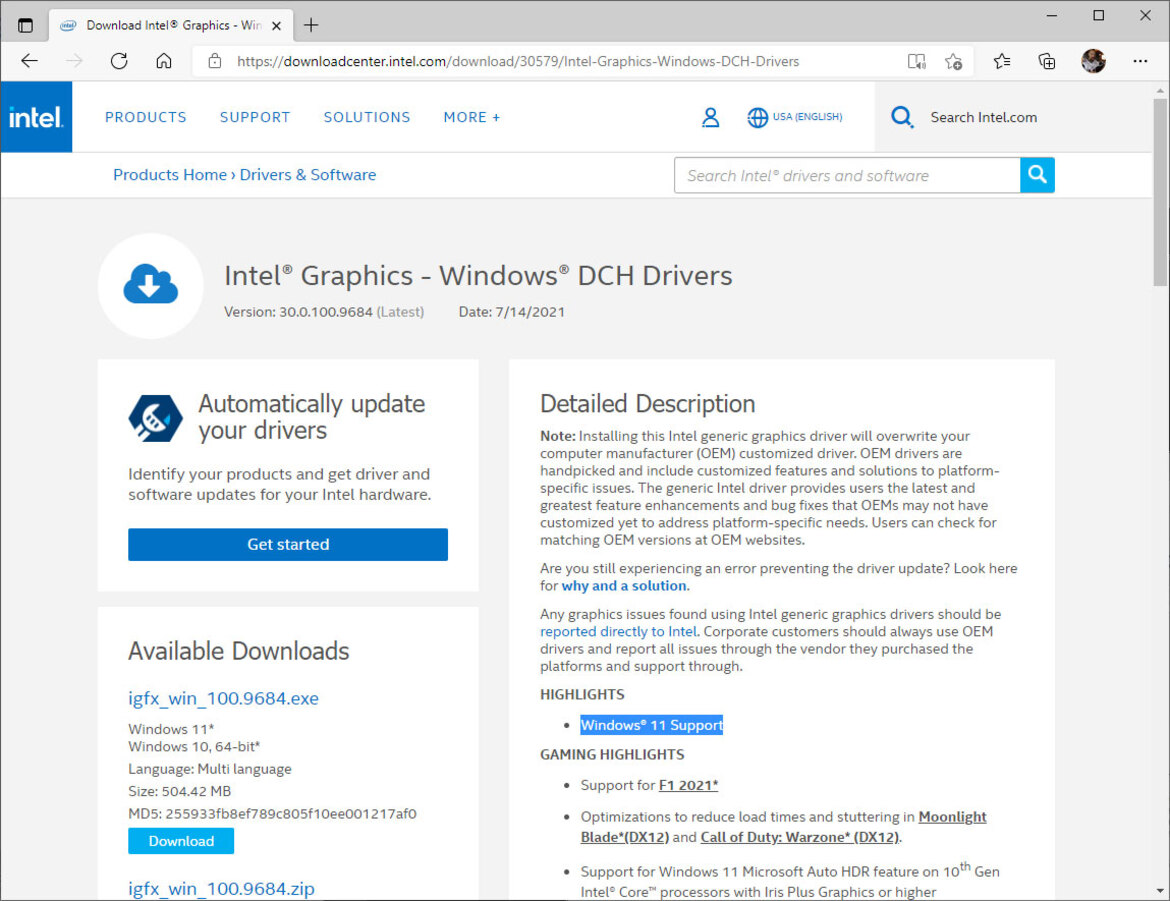
Task: Open Collections panel
Action: [x=1047, y=61]
